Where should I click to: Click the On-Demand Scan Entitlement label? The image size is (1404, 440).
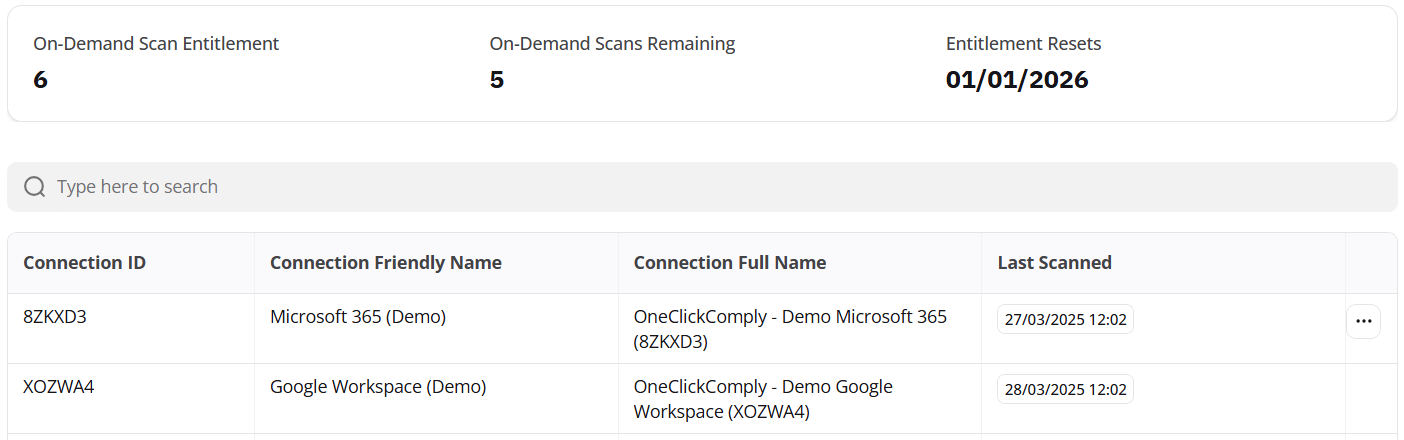156,44
